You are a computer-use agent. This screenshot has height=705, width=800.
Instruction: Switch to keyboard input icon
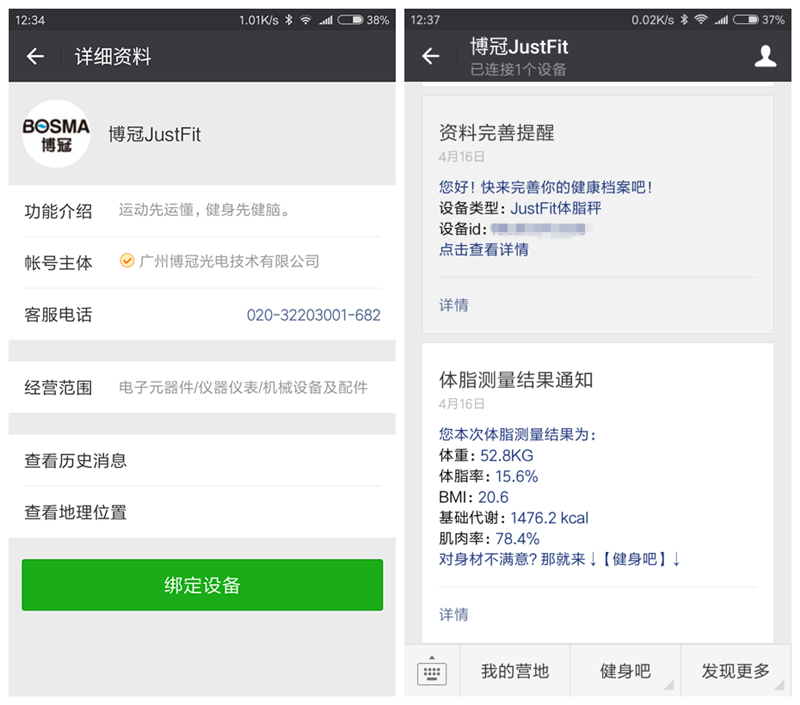[432, 672]
